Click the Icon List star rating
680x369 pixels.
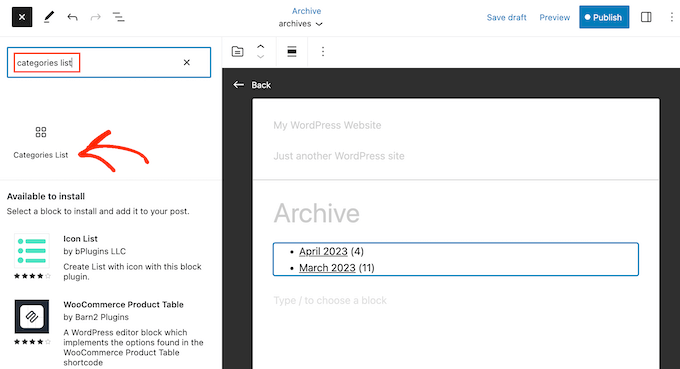[32, 276]
